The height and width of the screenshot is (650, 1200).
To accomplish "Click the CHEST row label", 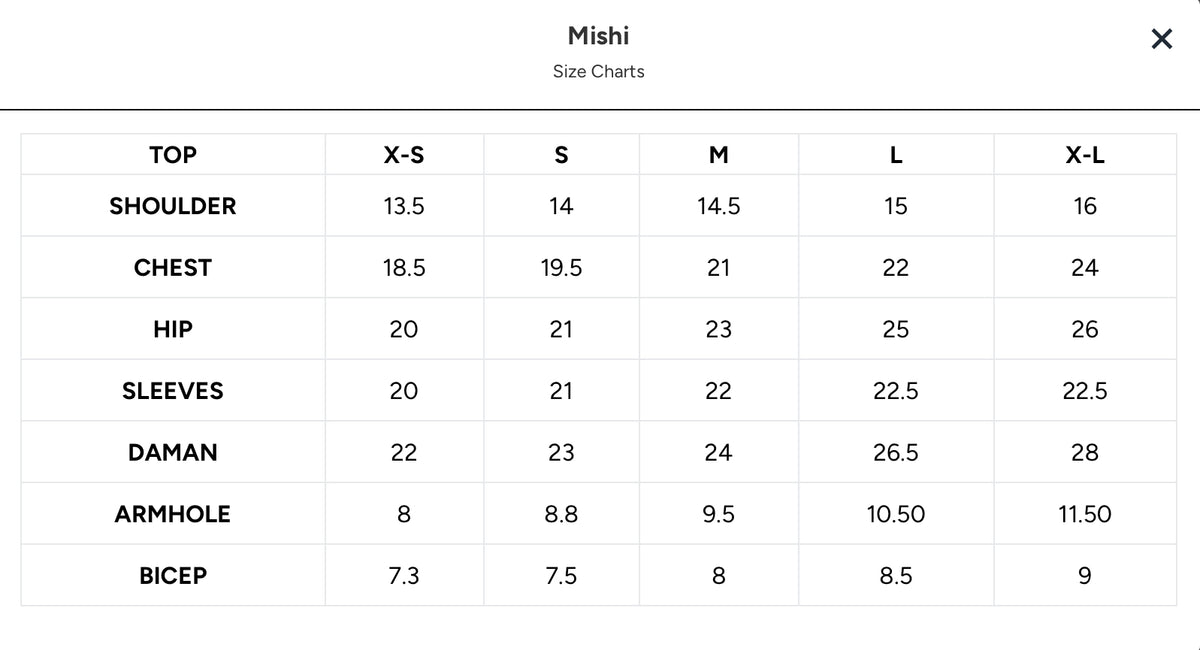I will (x=173, y=268).
